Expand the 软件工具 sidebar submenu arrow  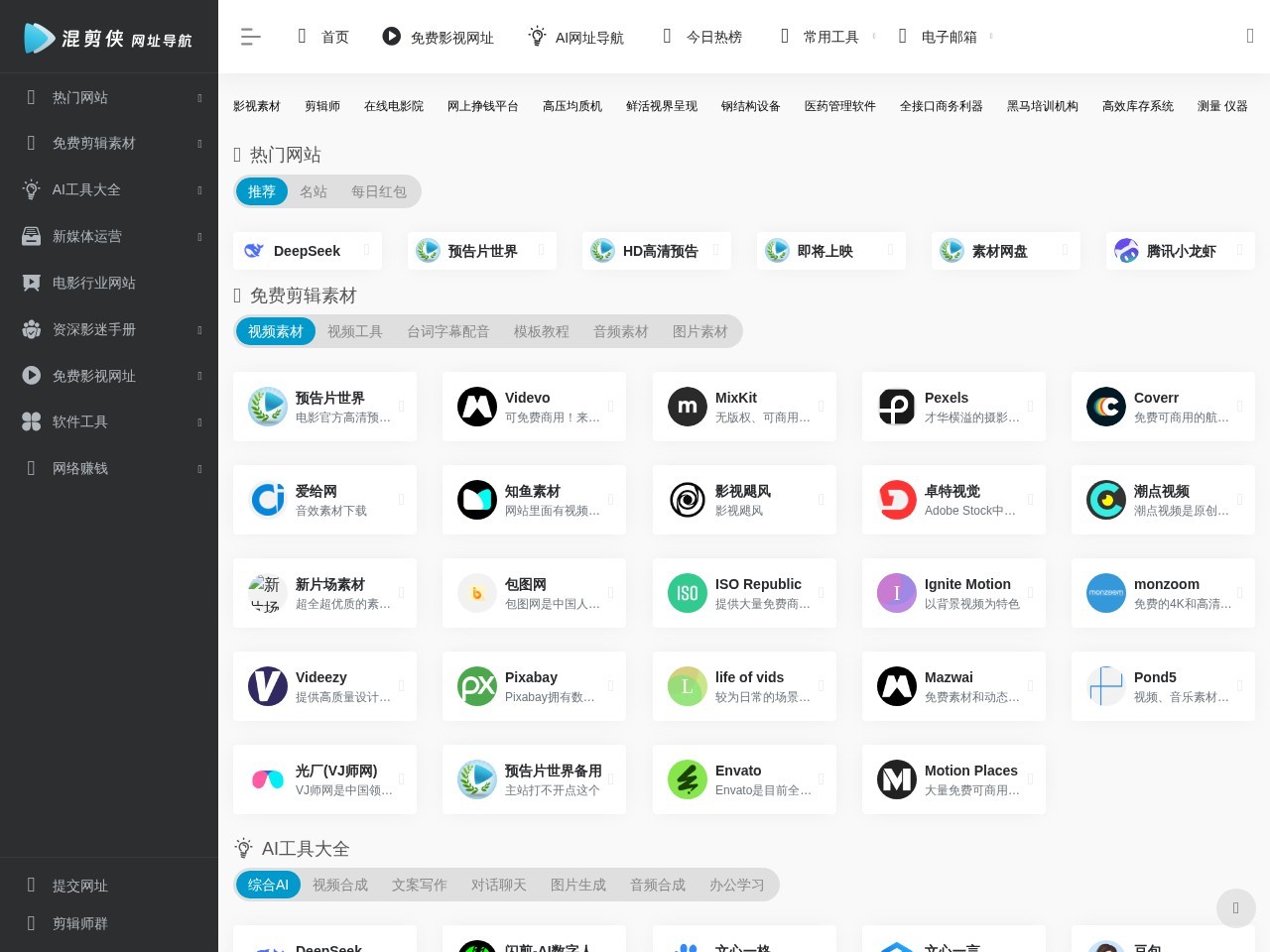pos(199,422)
